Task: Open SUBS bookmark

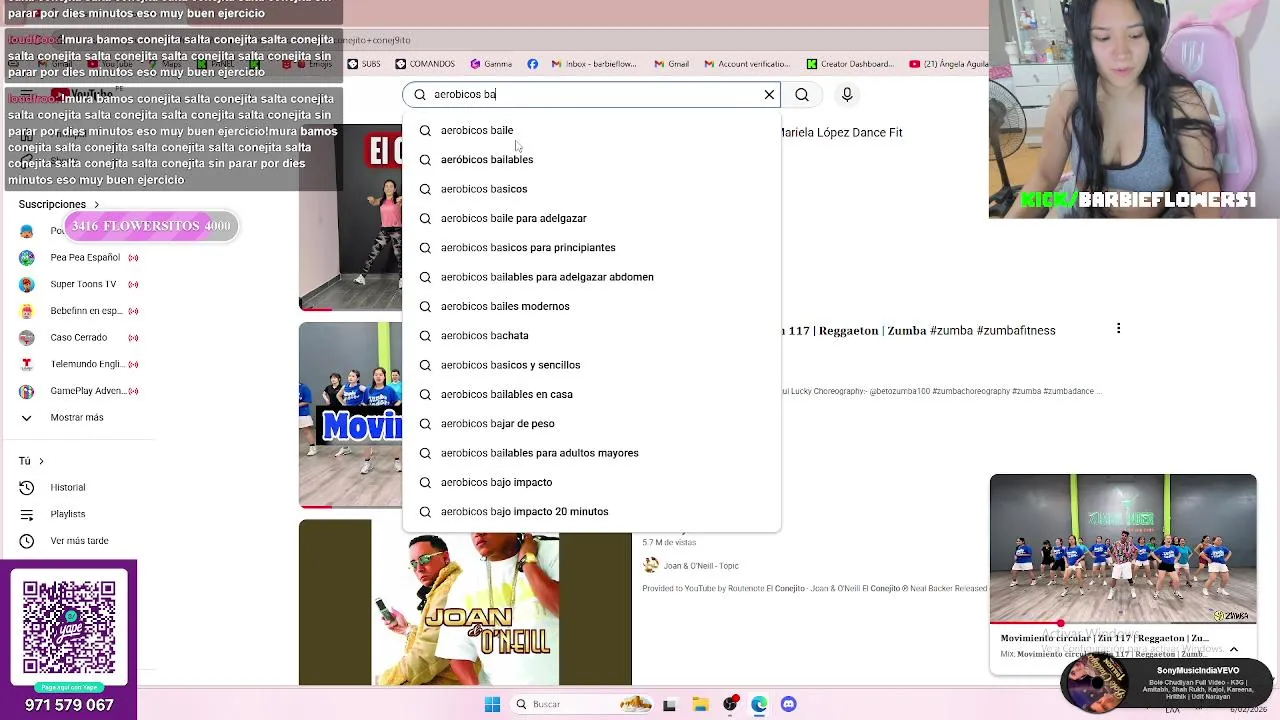Action: click(x=364, y=64)
